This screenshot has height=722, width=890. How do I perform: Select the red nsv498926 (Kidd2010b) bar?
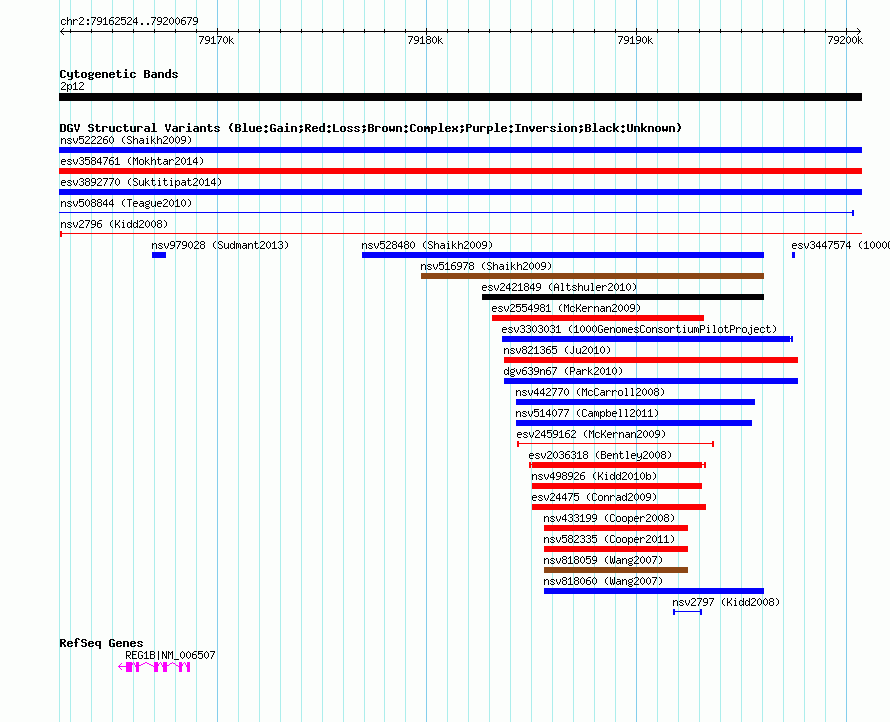tap(617, 486)
